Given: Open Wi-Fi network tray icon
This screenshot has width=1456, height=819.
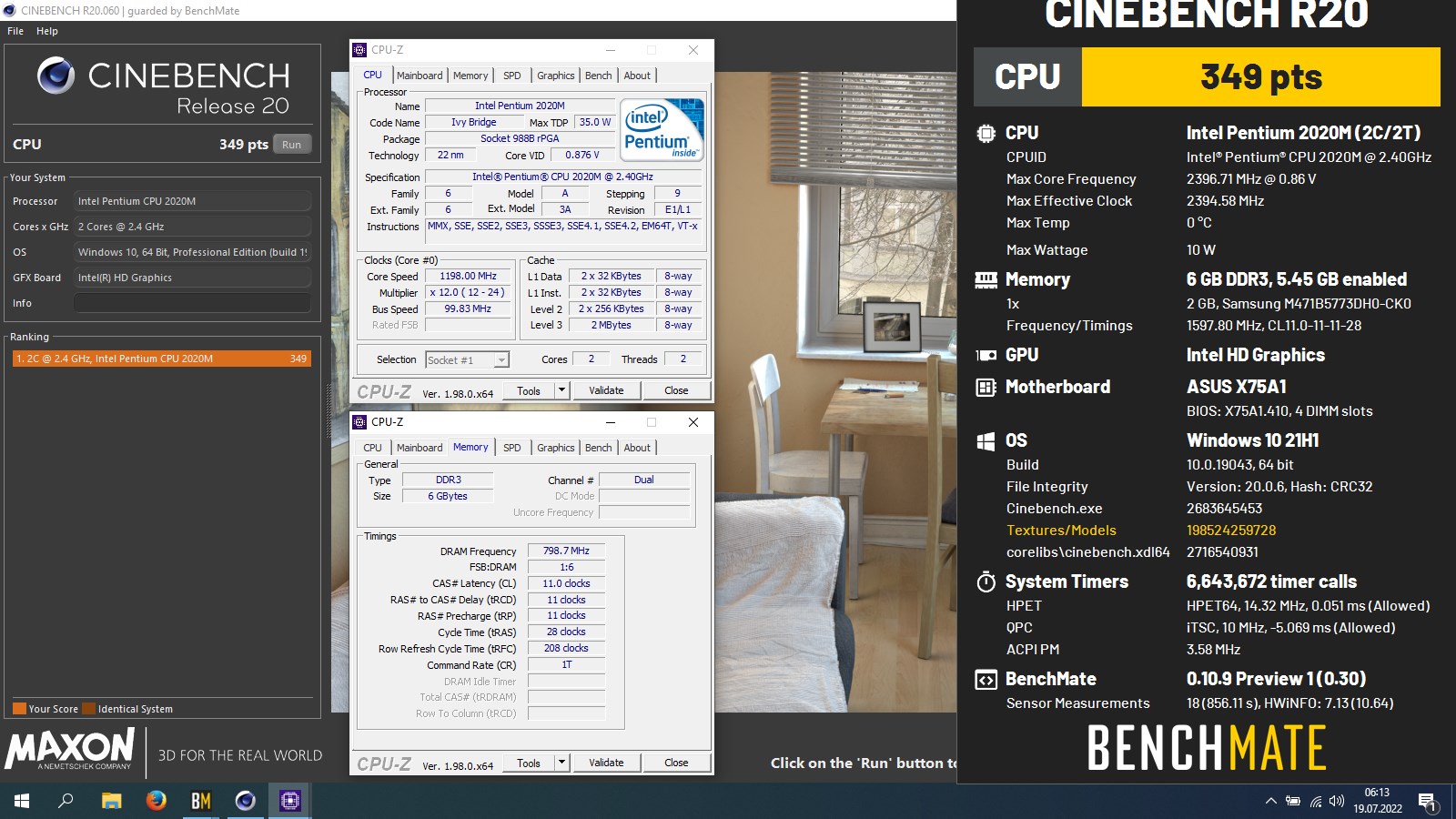Looking at the screenshot, I should click(1316, 801).
